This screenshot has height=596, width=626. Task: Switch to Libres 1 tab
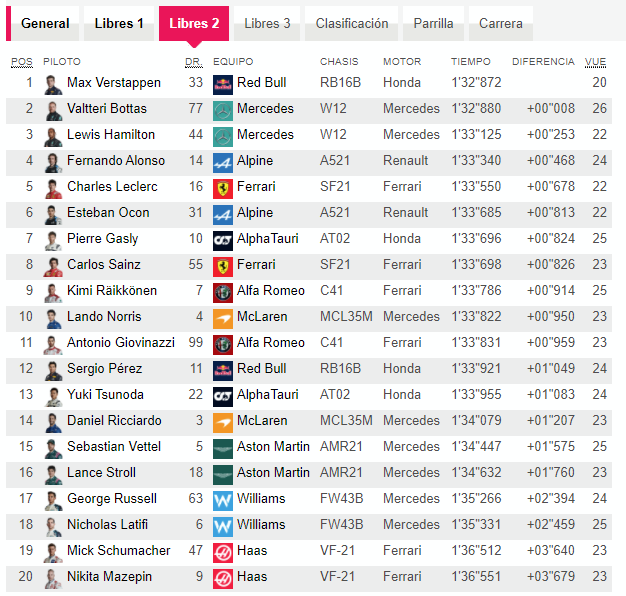[119, 23]
